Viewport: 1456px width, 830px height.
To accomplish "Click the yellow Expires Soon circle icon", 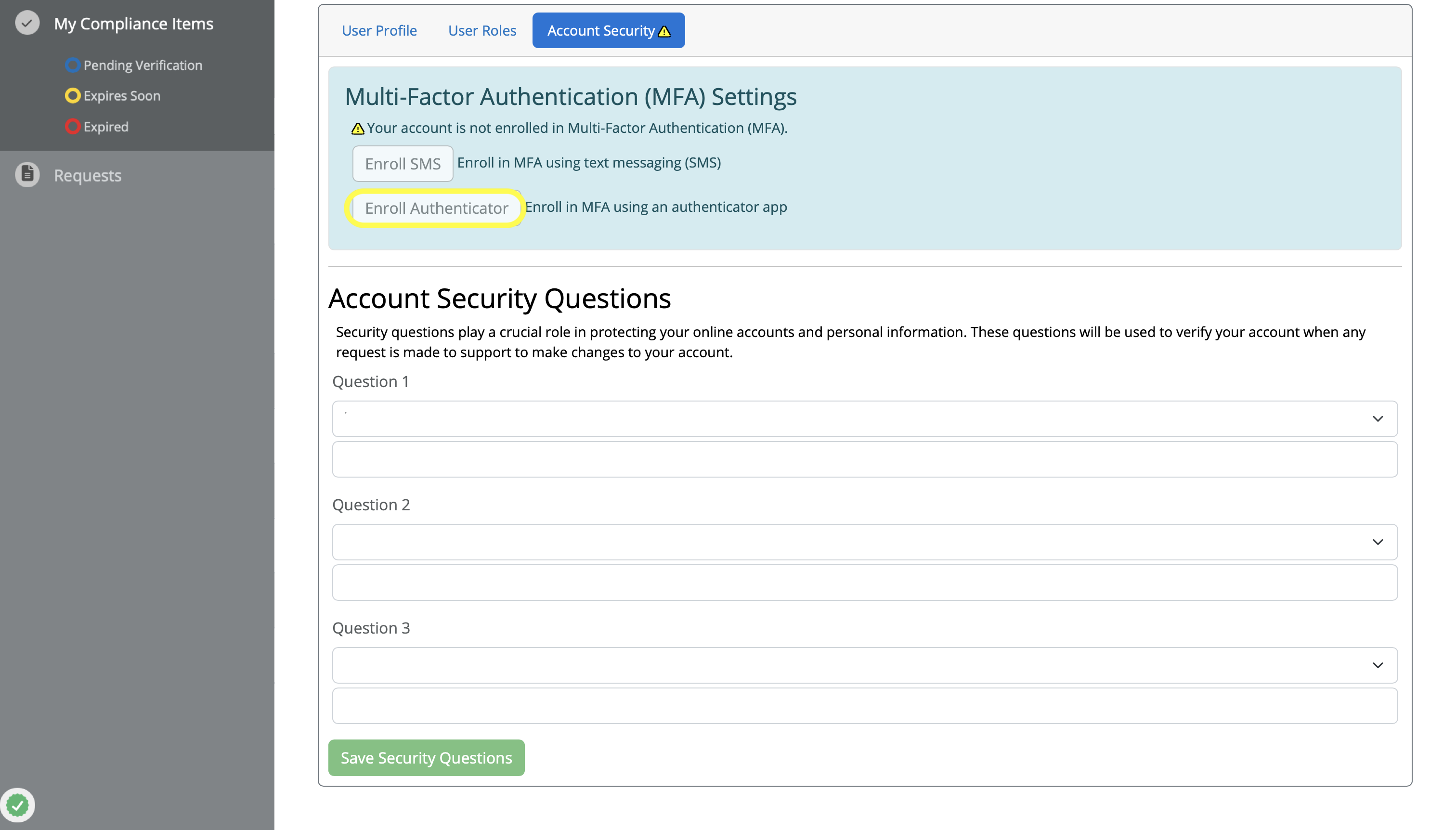I will point(72,96).
